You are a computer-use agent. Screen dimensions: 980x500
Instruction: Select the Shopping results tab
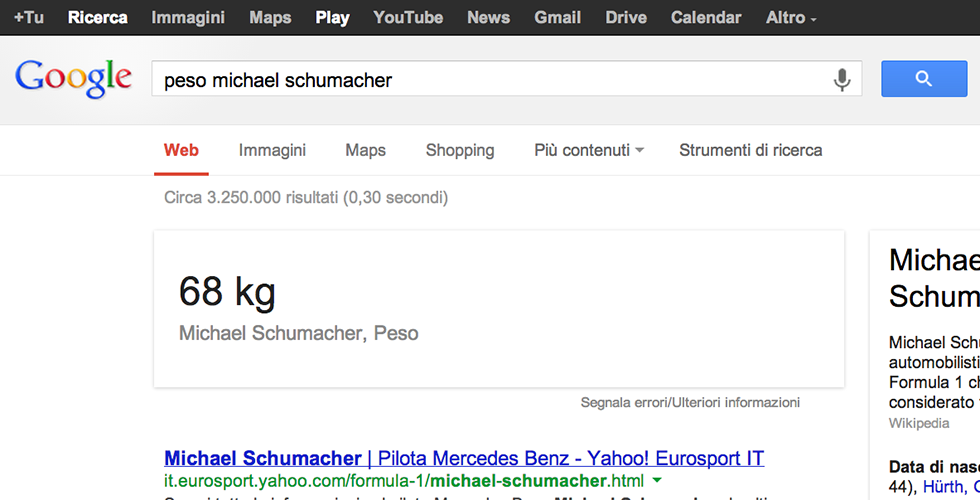[x=460, y=150]
